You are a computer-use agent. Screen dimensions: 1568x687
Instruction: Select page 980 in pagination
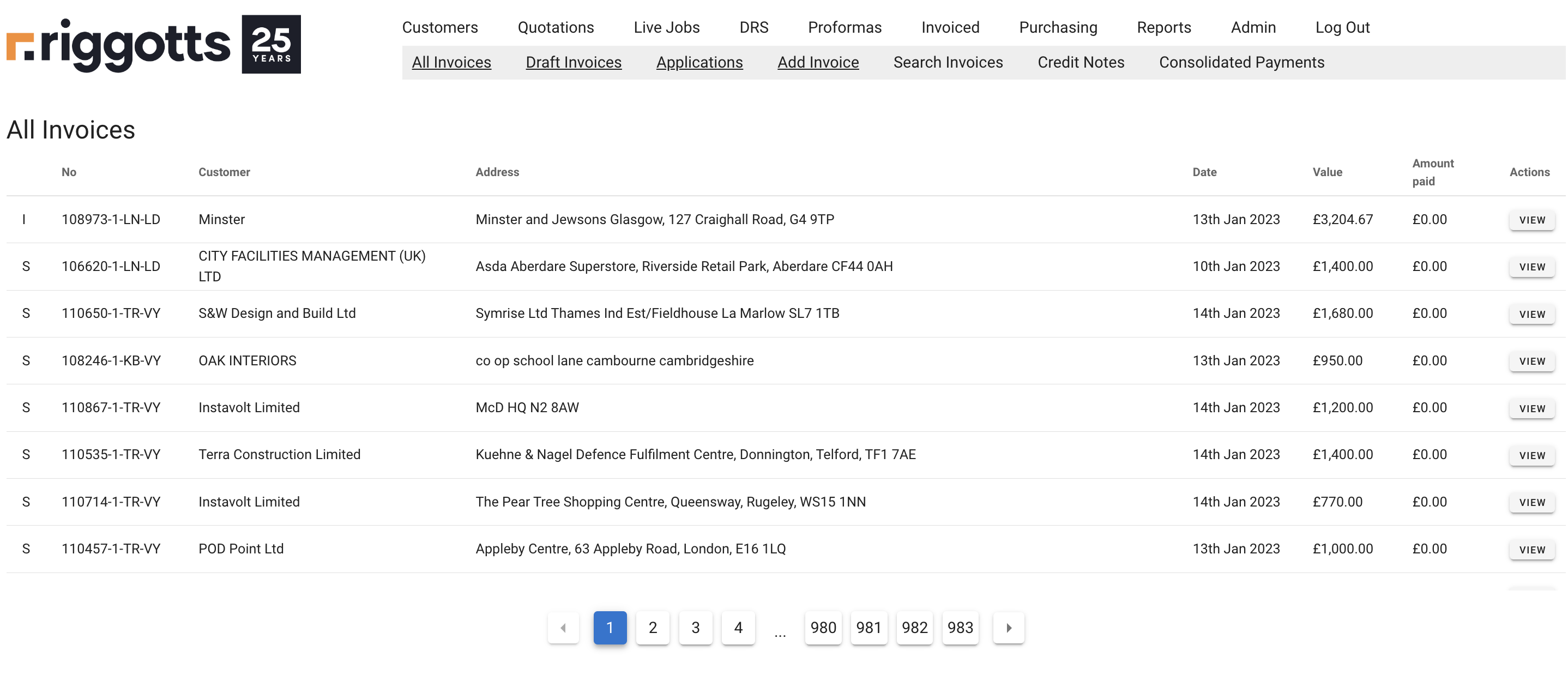pyautogui.click(x=822, y=628)
